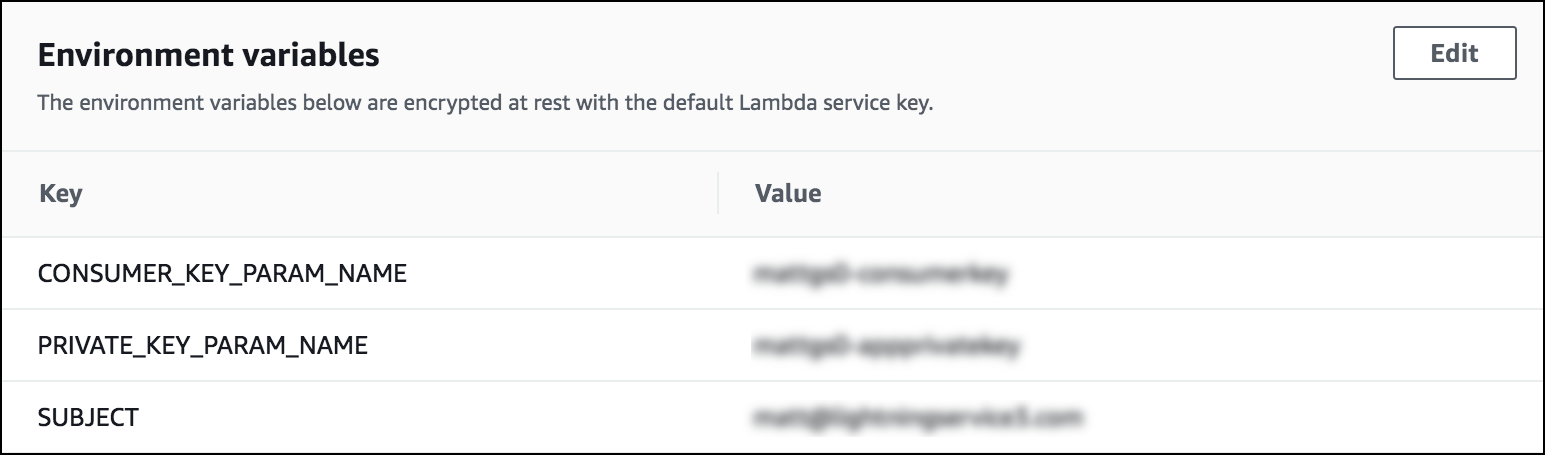Click the Environment variables heading

208,55
